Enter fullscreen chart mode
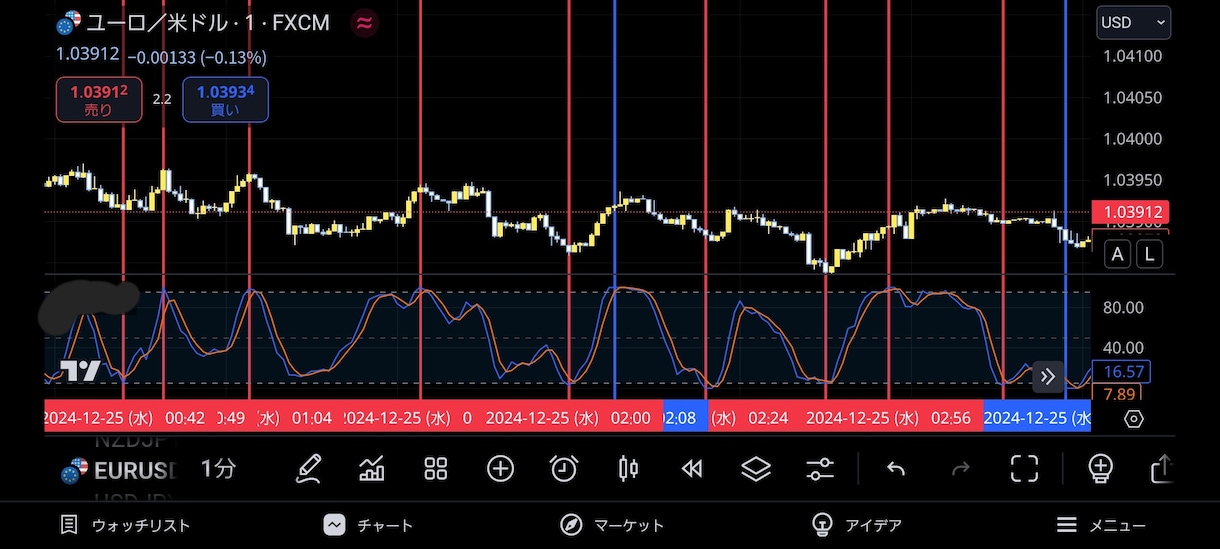1220x549 pixels. (x=1024, y=468)
